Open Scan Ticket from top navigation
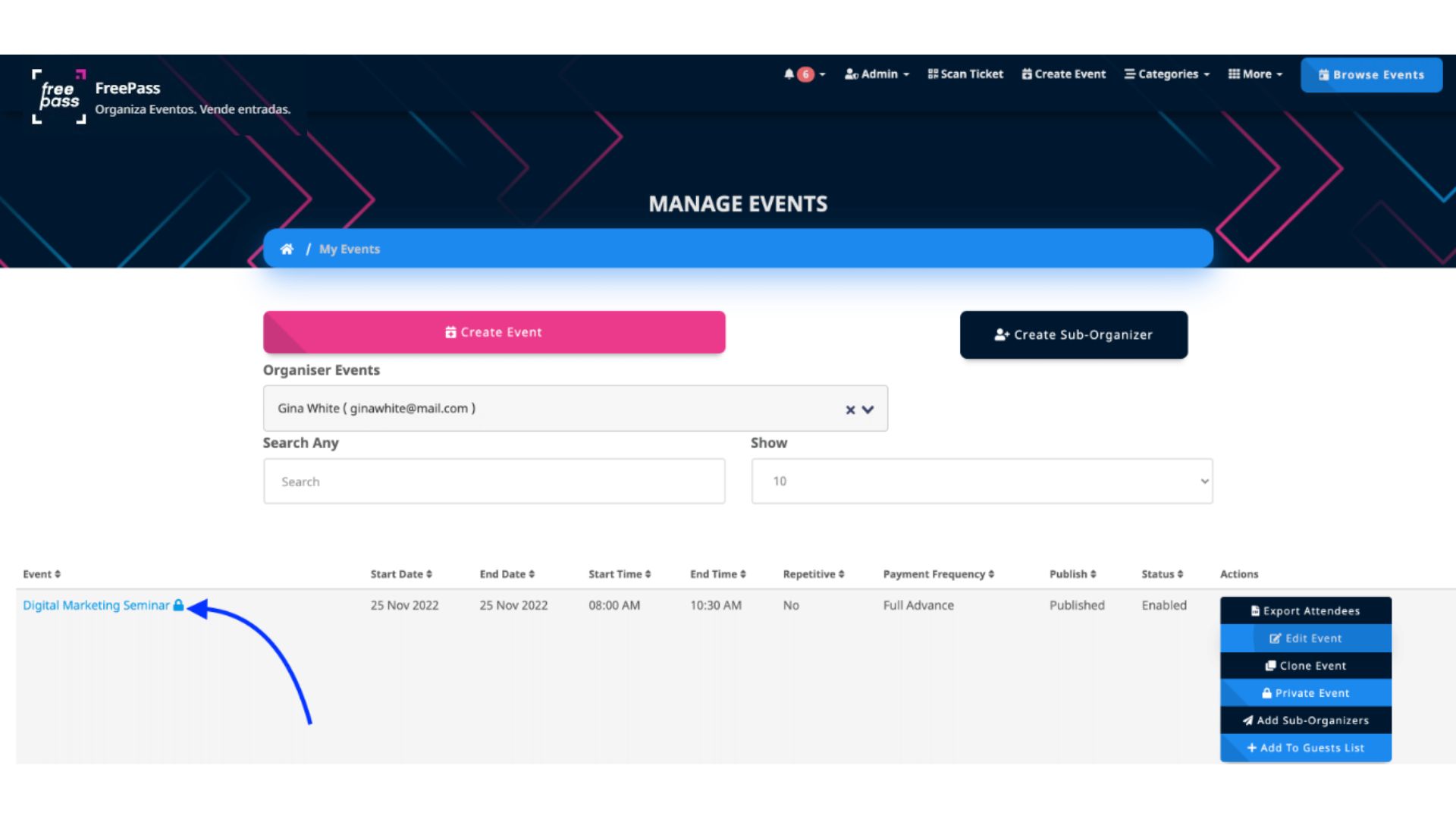Screen dimensions: 1456x819 click(965, 74)
